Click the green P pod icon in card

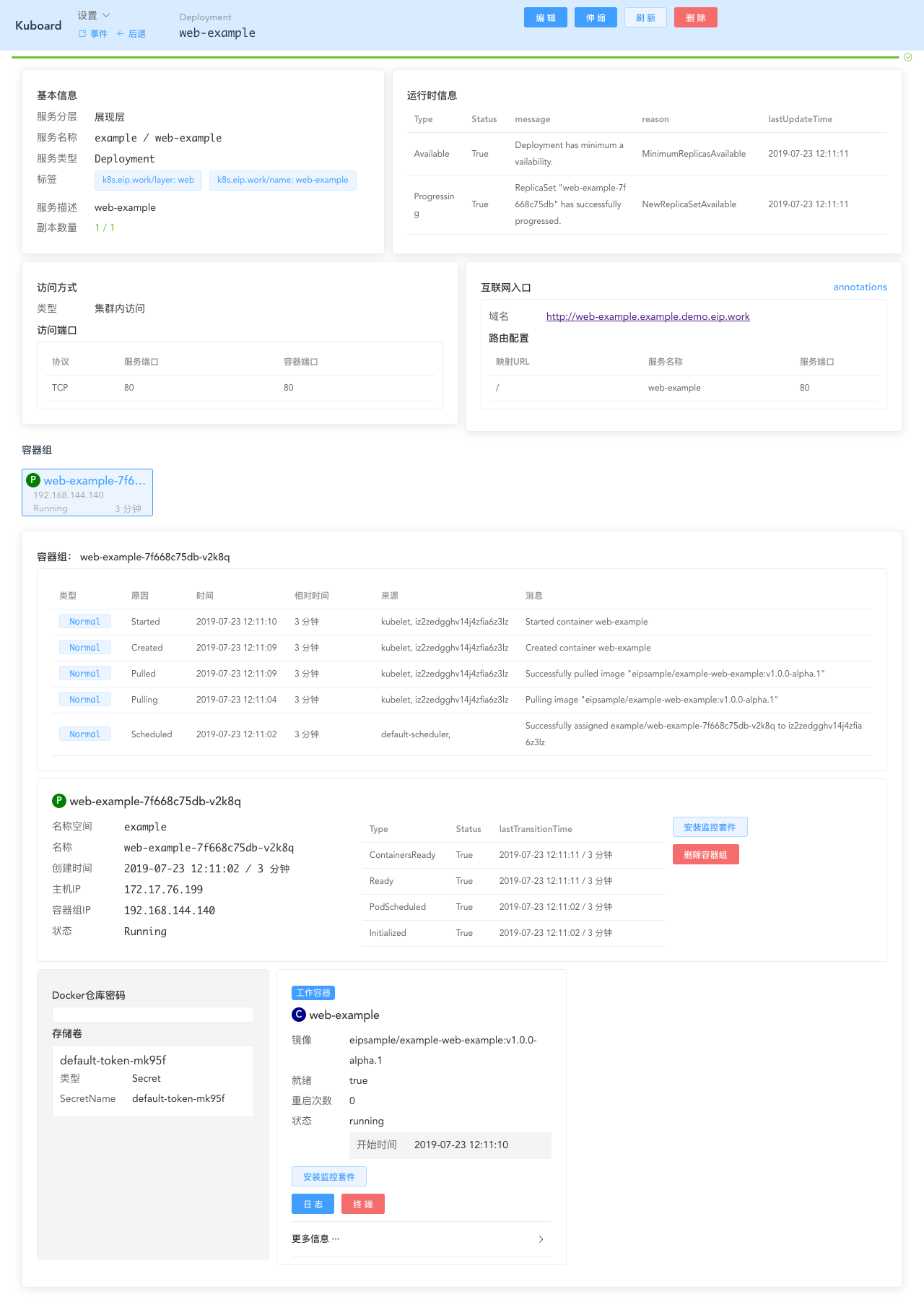[32, 480]
